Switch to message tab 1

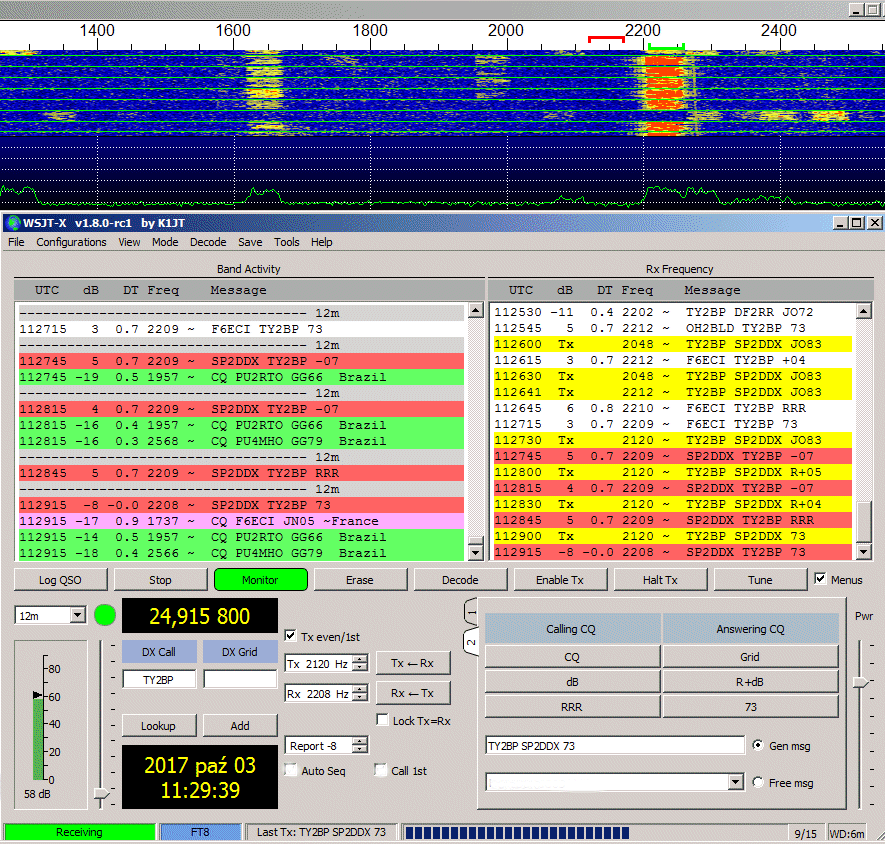click(x=470, y=610)
